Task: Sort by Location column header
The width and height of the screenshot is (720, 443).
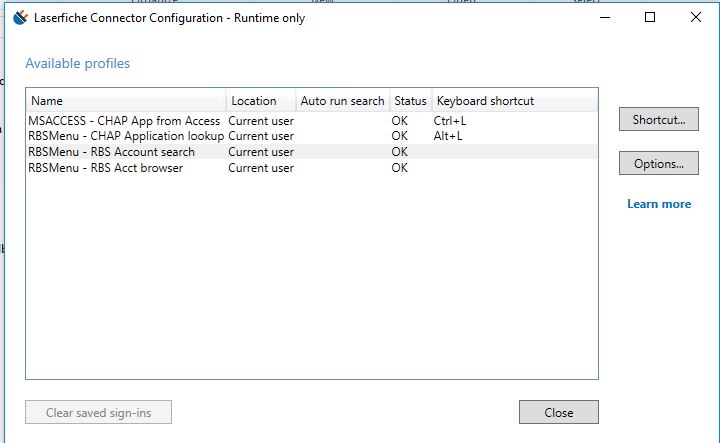Action: (260, 101)
